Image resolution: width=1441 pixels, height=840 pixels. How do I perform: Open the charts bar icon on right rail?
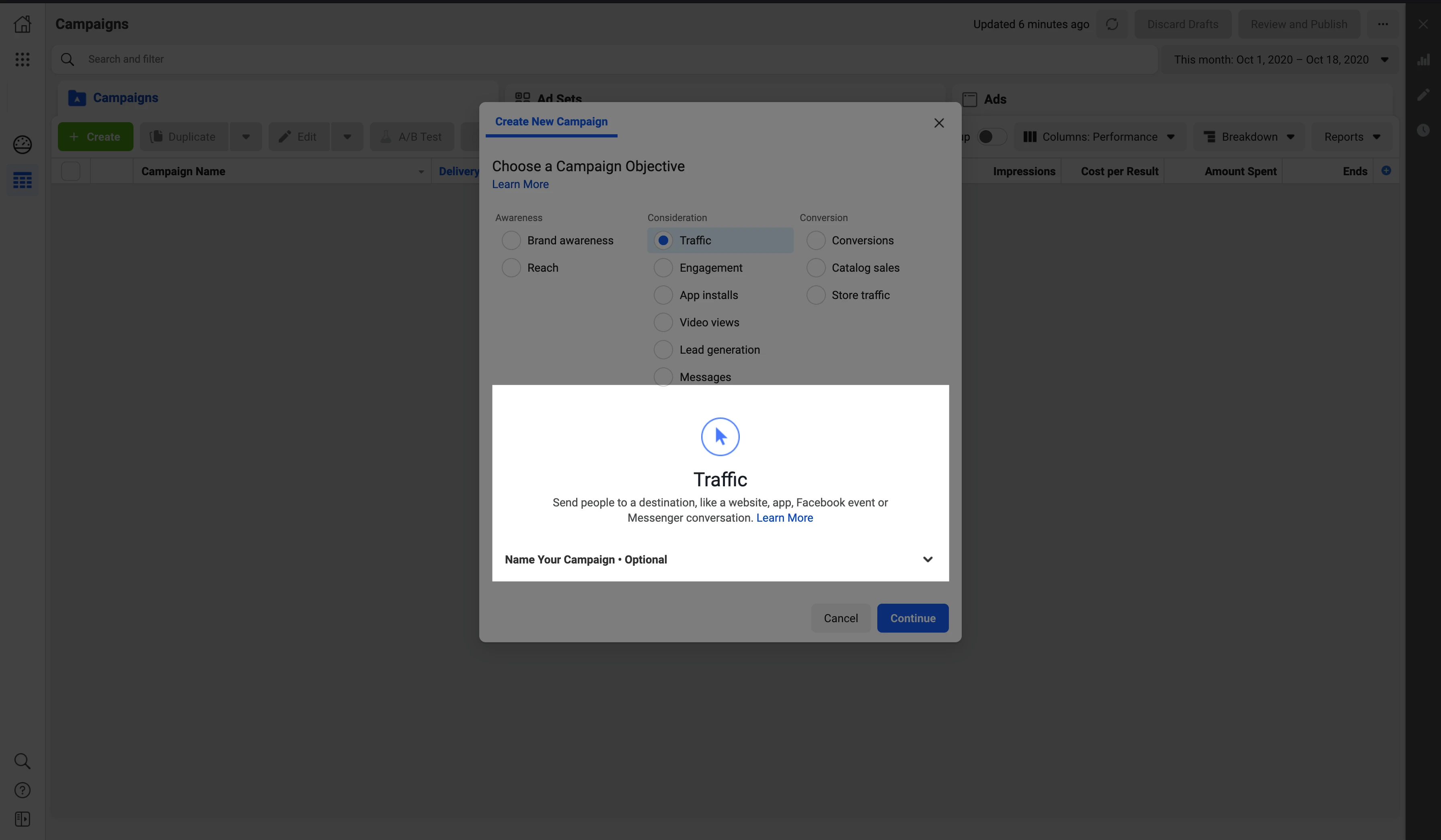point(1423,59)
